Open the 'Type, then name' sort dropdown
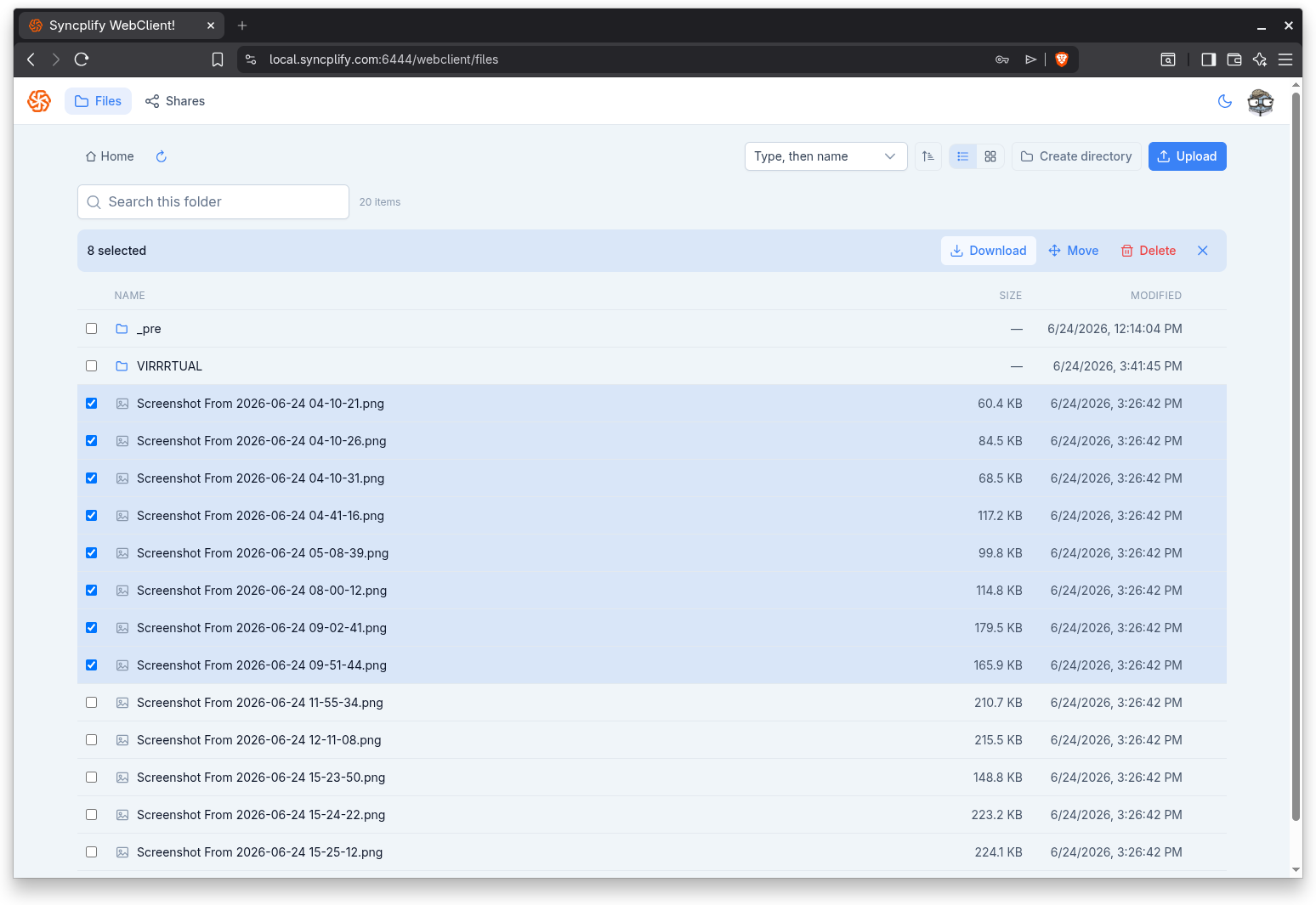Viewport: 1316px width, 905px height. (x=825, y=156)
